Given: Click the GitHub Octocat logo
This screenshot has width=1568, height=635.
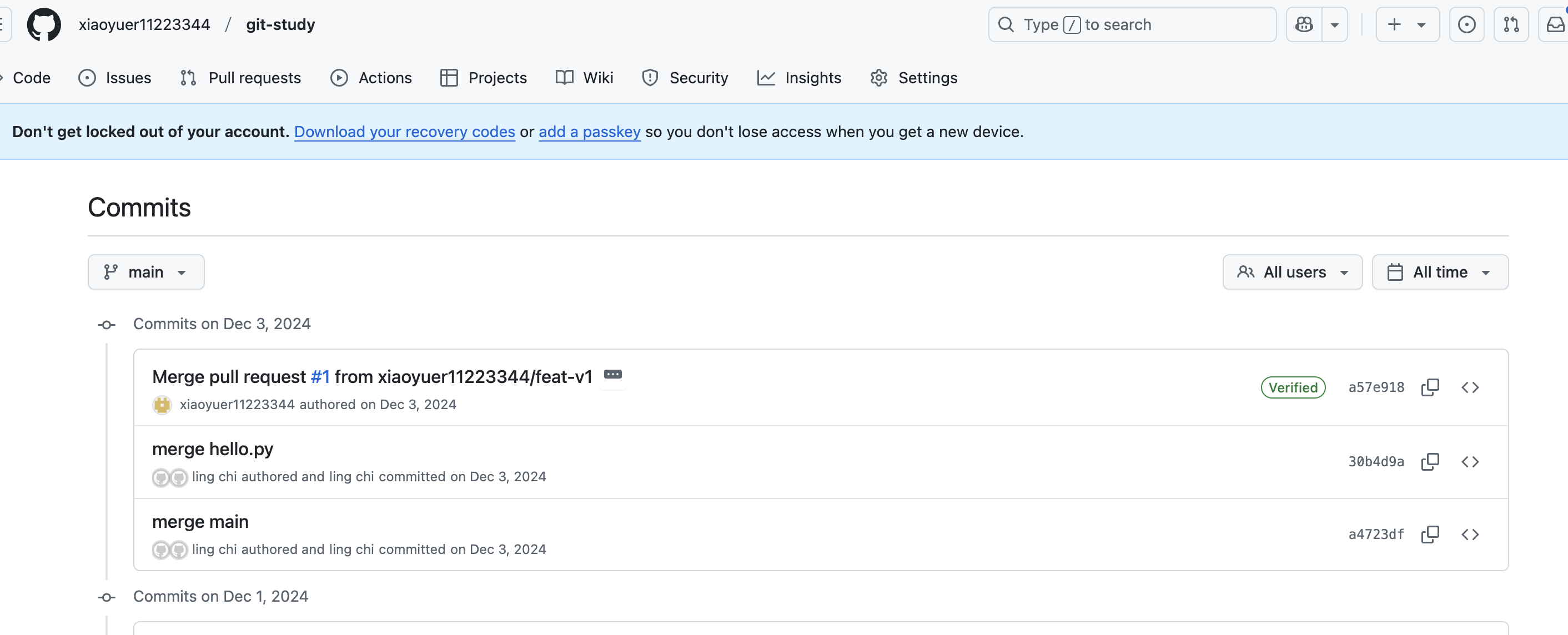Looking at the screenshot, I should pos(44,24).
